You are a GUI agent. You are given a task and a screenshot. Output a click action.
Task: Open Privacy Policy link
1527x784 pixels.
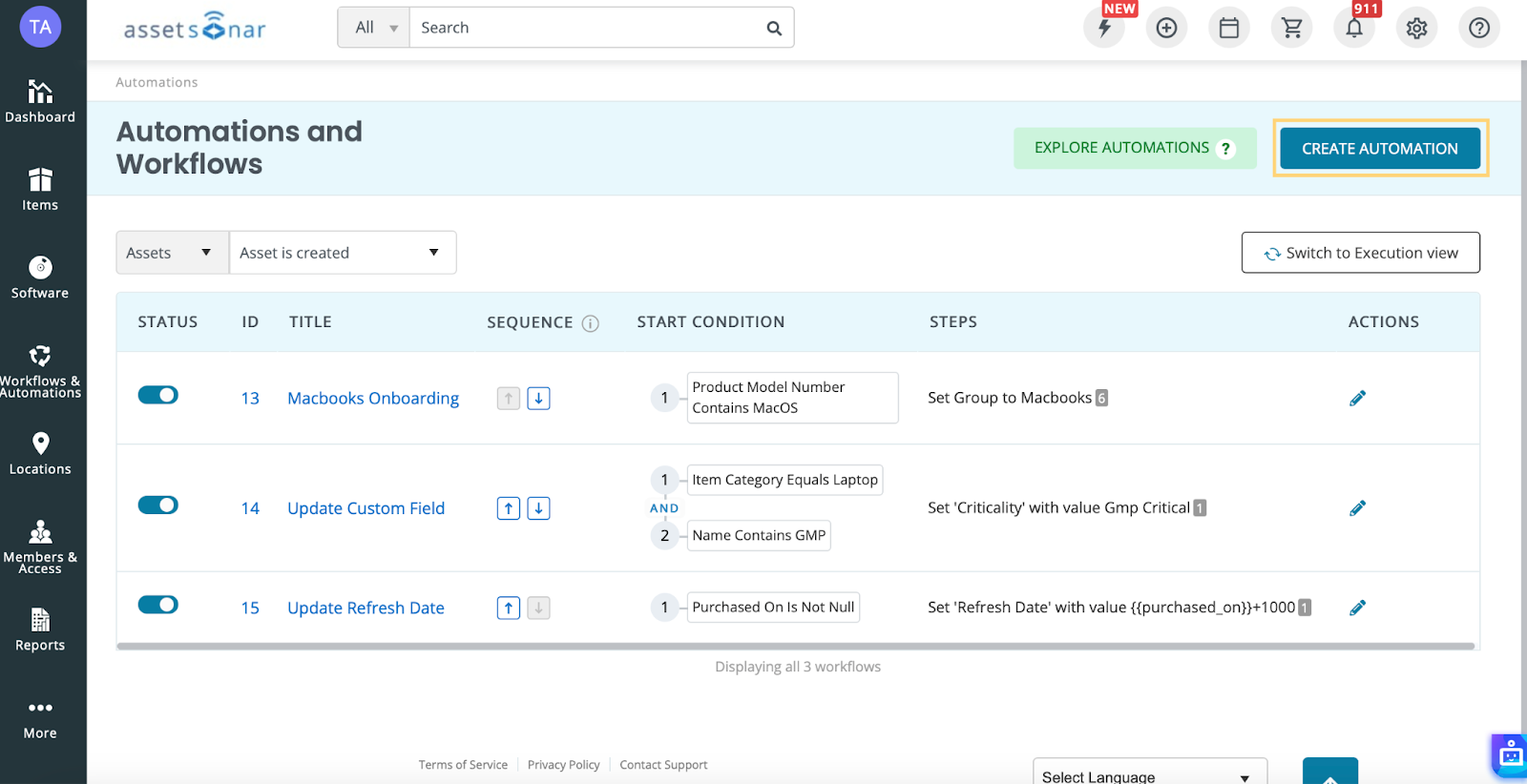[x=564, y=765]
